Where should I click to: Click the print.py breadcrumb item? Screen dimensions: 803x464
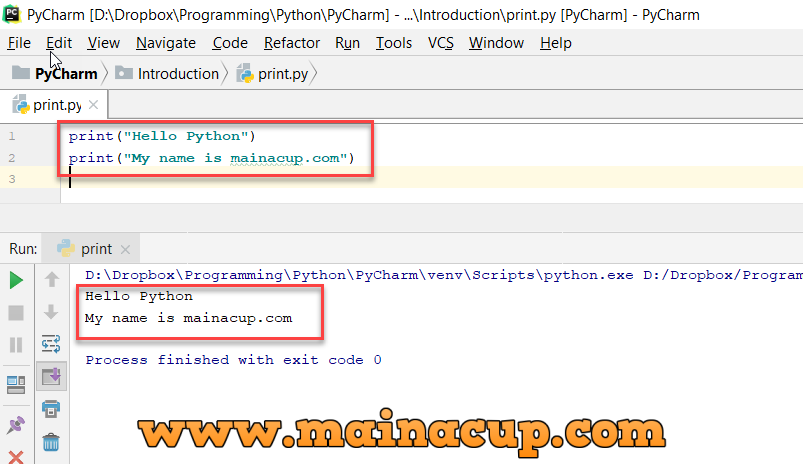pyautogui.click(x=272, y=74)
